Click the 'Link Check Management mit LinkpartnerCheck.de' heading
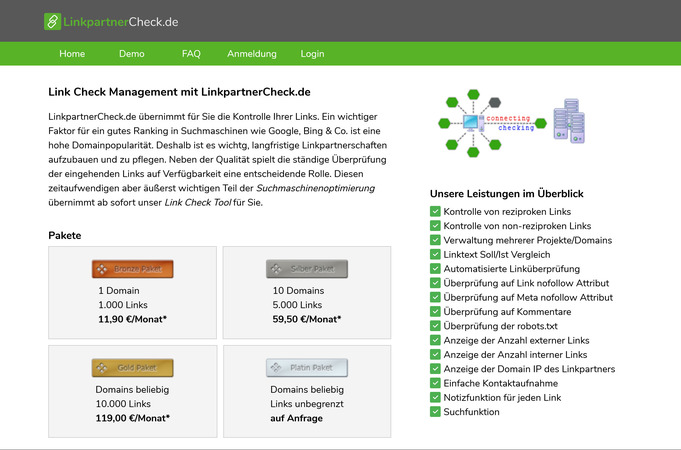This screenshot has height=450, width=681. (x=179, y=92)
